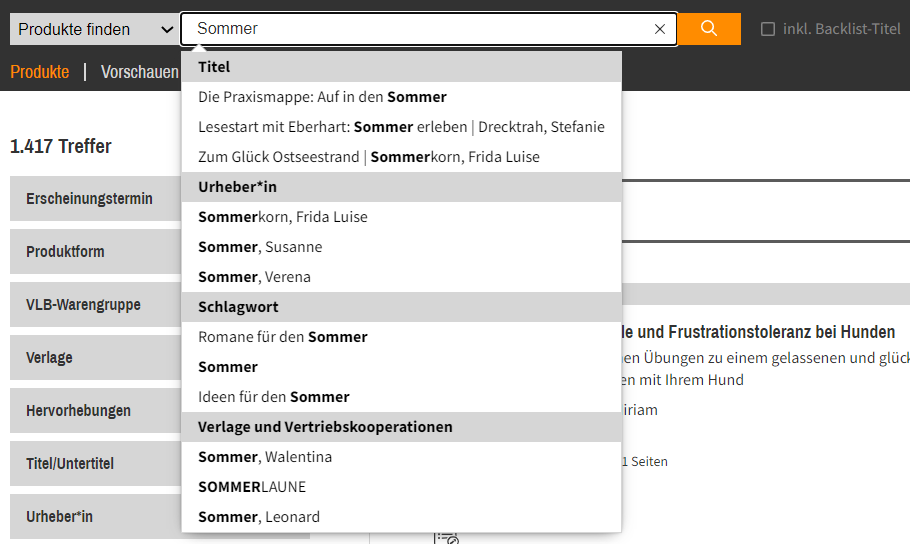Open the Produkte finden dropdown

click(95, 29)
